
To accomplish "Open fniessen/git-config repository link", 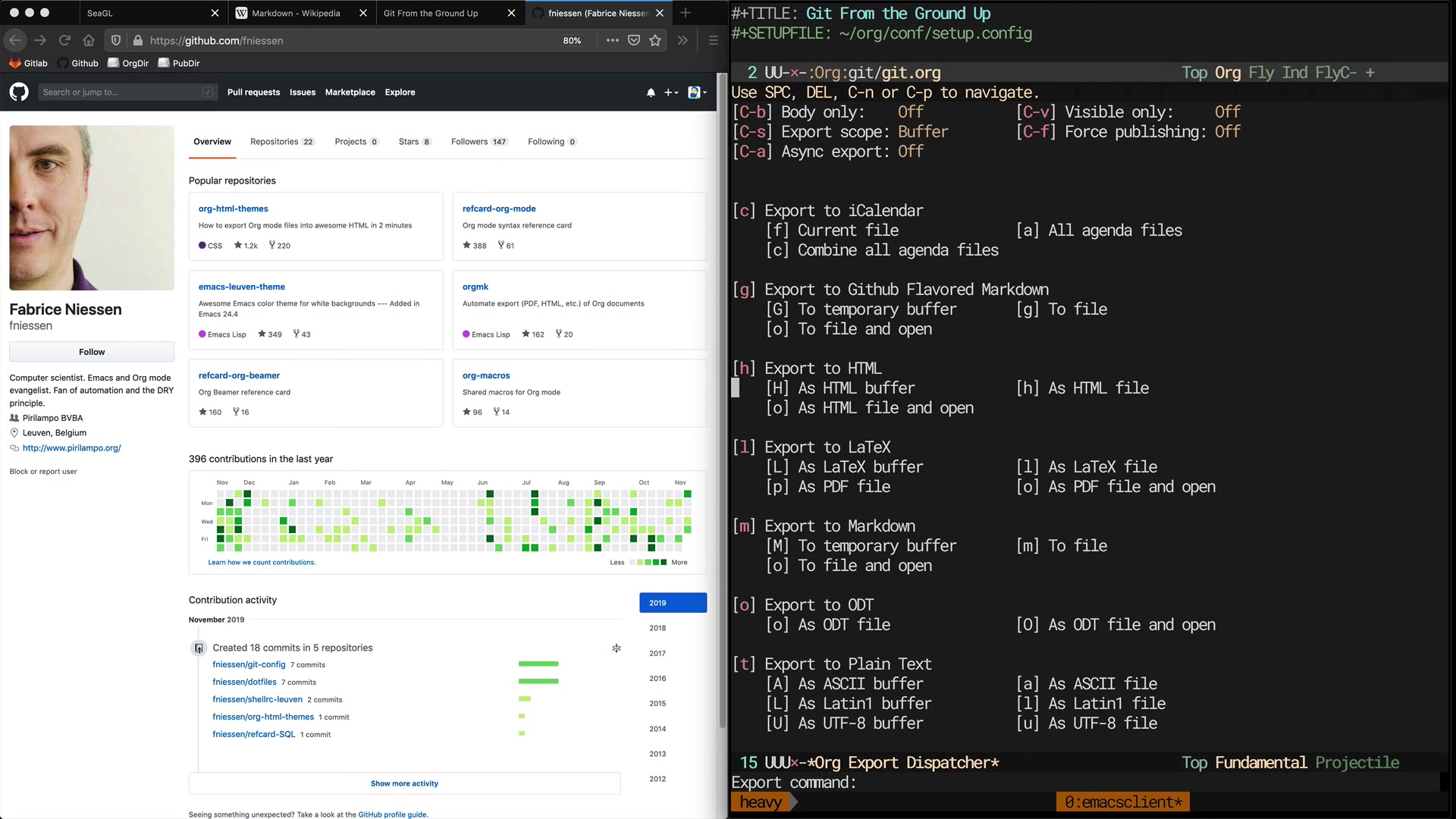I will pyautogui.click(x=249, y=665).
